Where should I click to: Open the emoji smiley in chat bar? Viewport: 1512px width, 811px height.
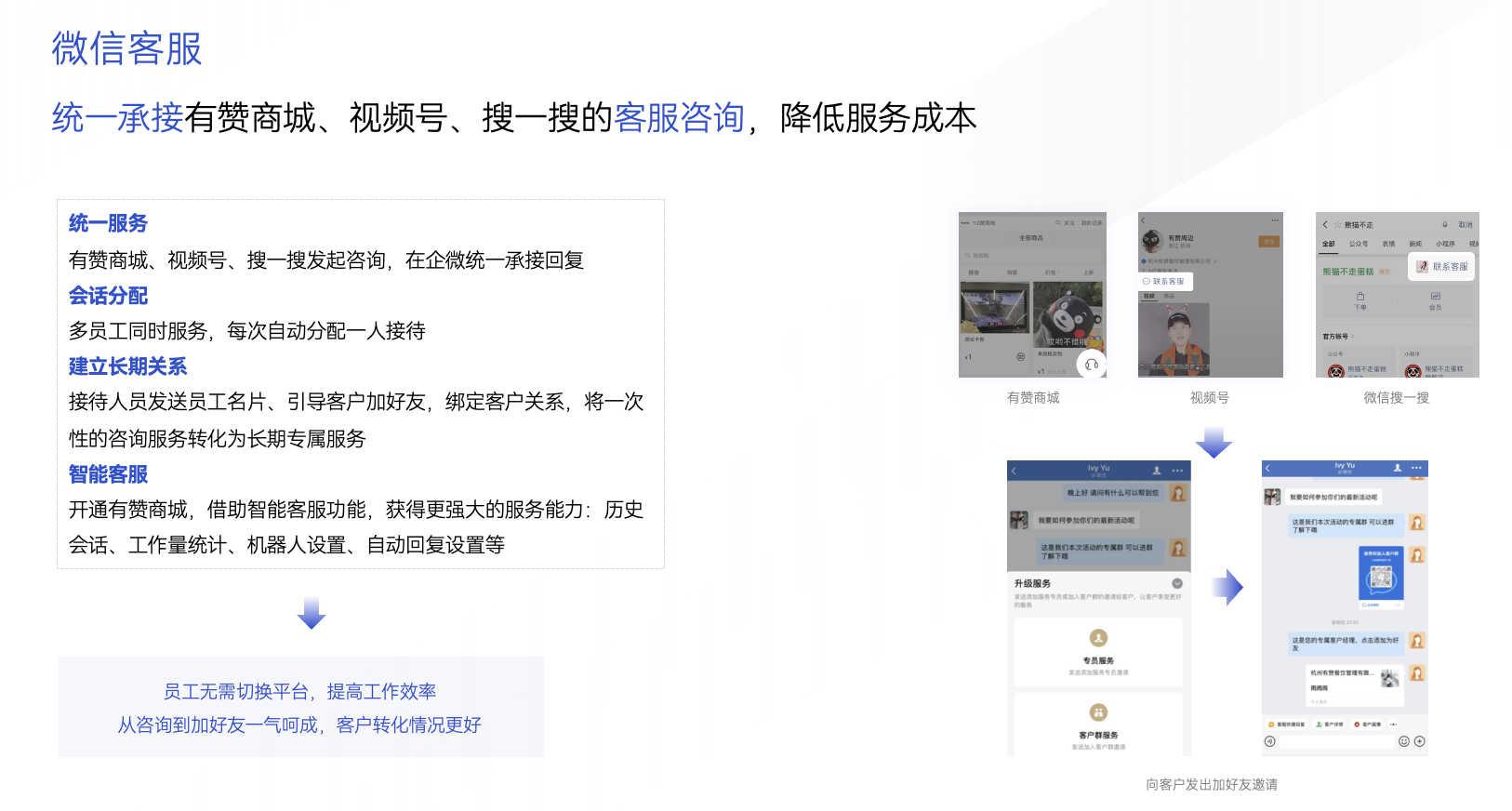coord(1404,741)
